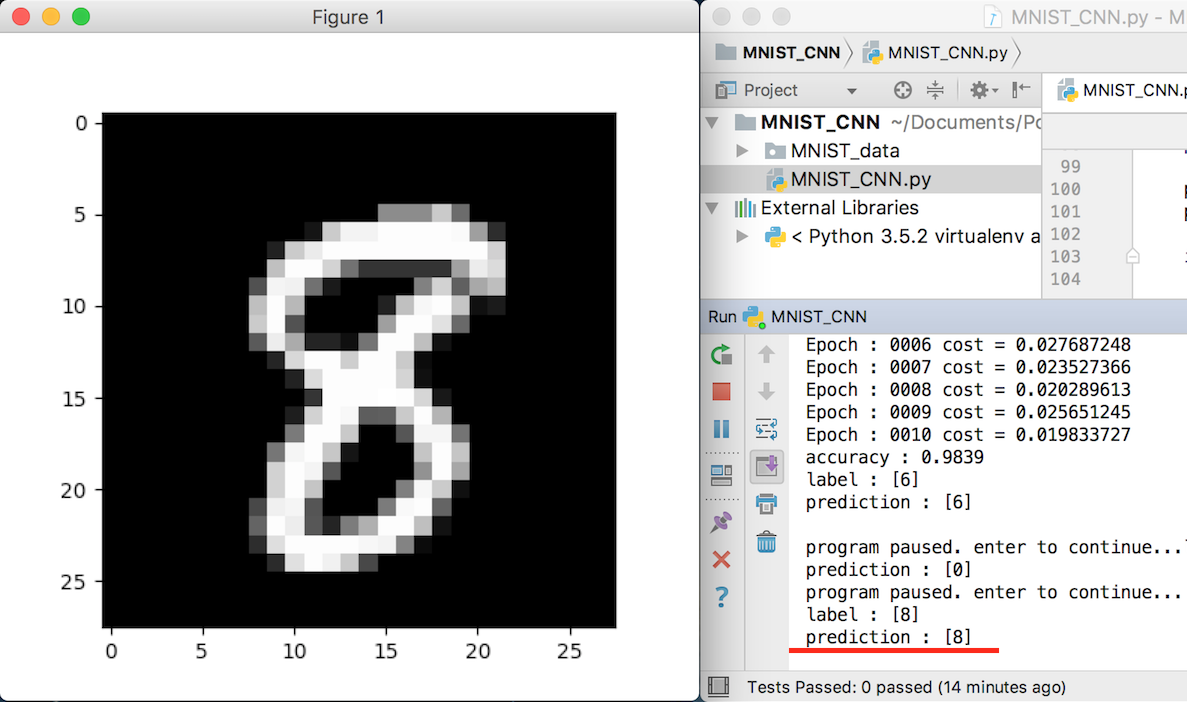Move up the stack trace with up arrow

(766, 354)
